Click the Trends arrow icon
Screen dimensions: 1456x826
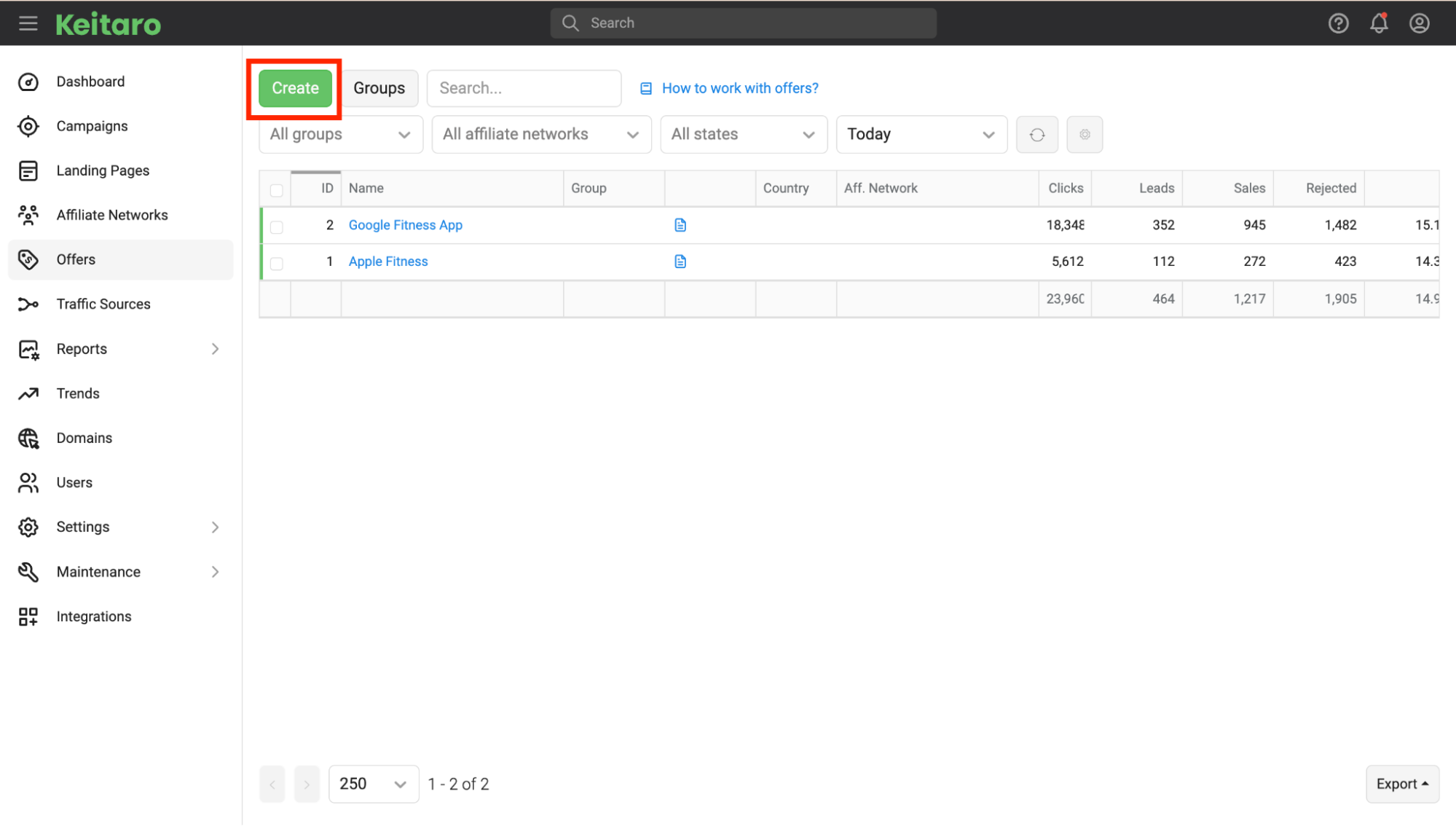pos(28,393)
